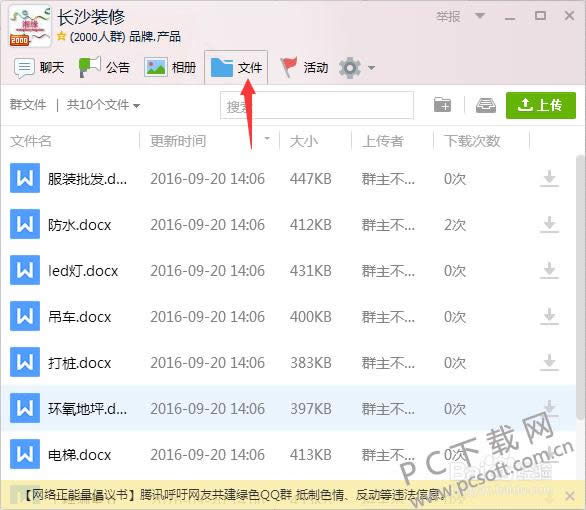Screen dimensions: 586x510
Task: Open the file transfer list tray icon
Action: tap(486, 105)
